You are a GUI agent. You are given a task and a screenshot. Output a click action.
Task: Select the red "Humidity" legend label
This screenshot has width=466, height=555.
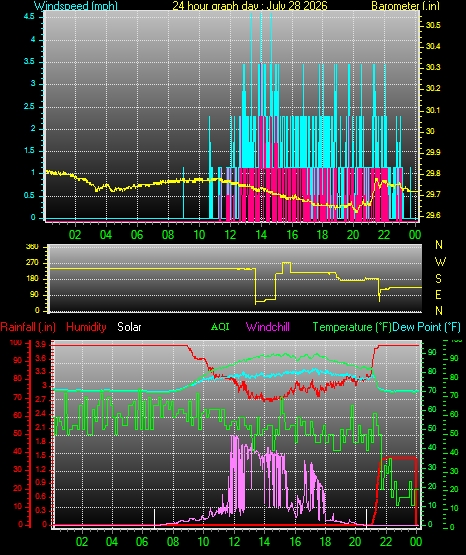click(86, 327)
